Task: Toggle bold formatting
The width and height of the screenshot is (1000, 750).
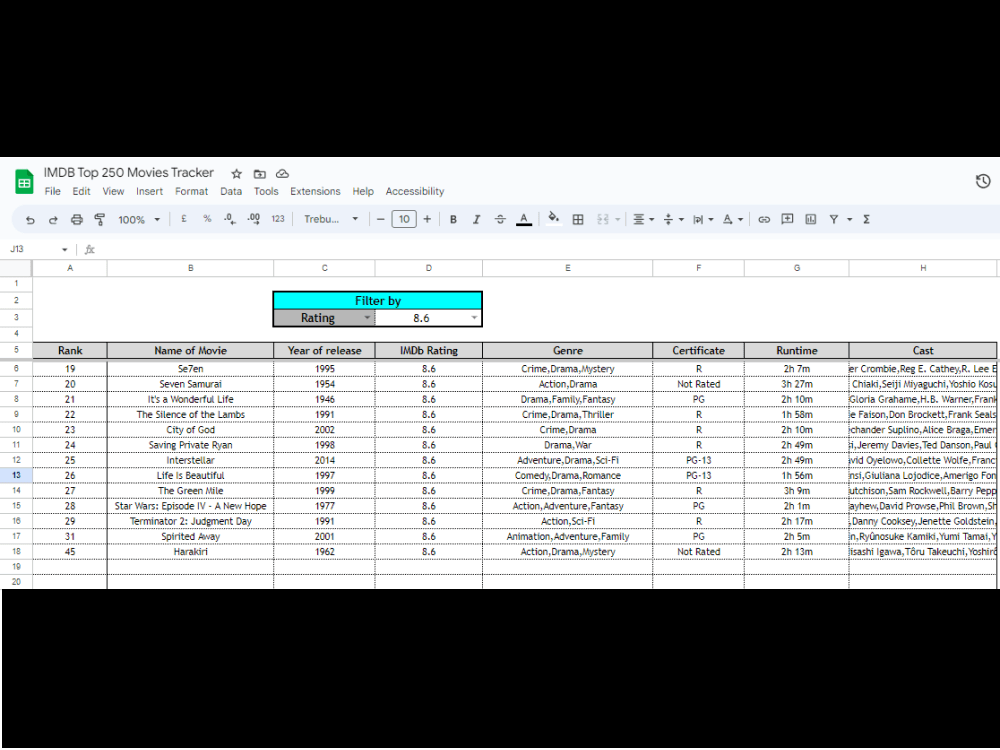Action: [x=453, y=219]
